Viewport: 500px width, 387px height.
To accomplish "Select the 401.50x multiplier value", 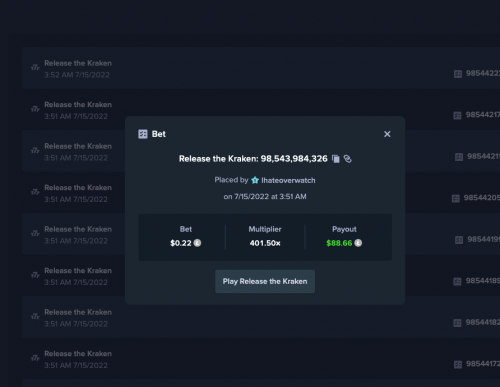I will coord(265,243).
